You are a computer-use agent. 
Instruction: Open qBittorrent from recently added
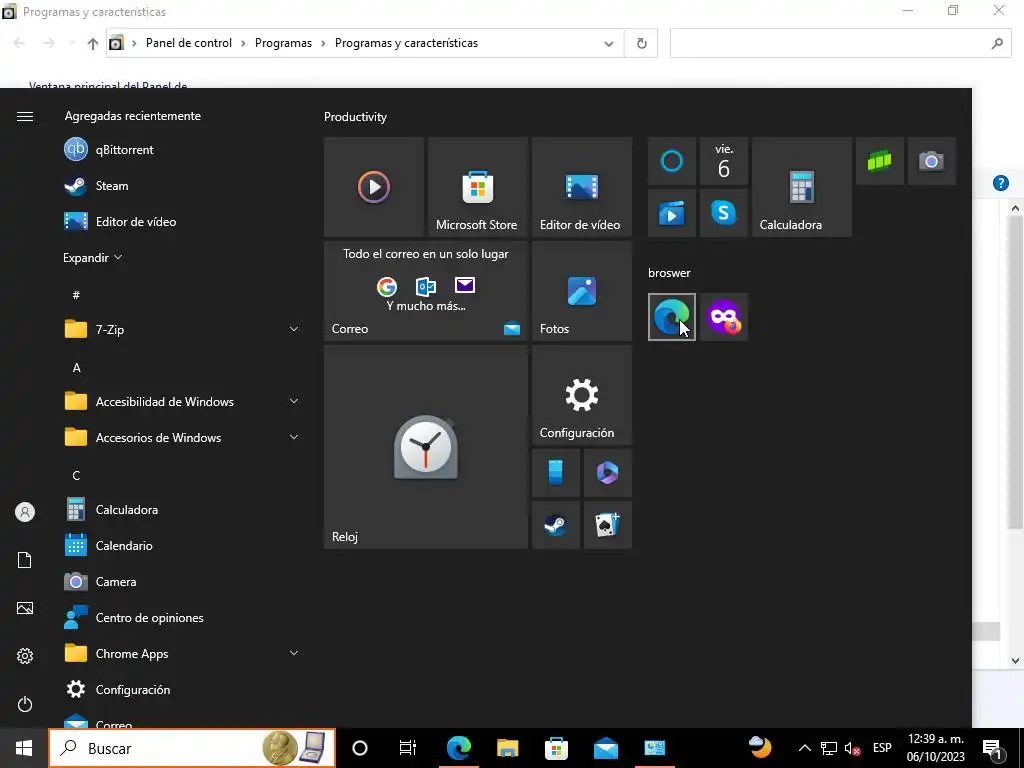pos(183,150)
